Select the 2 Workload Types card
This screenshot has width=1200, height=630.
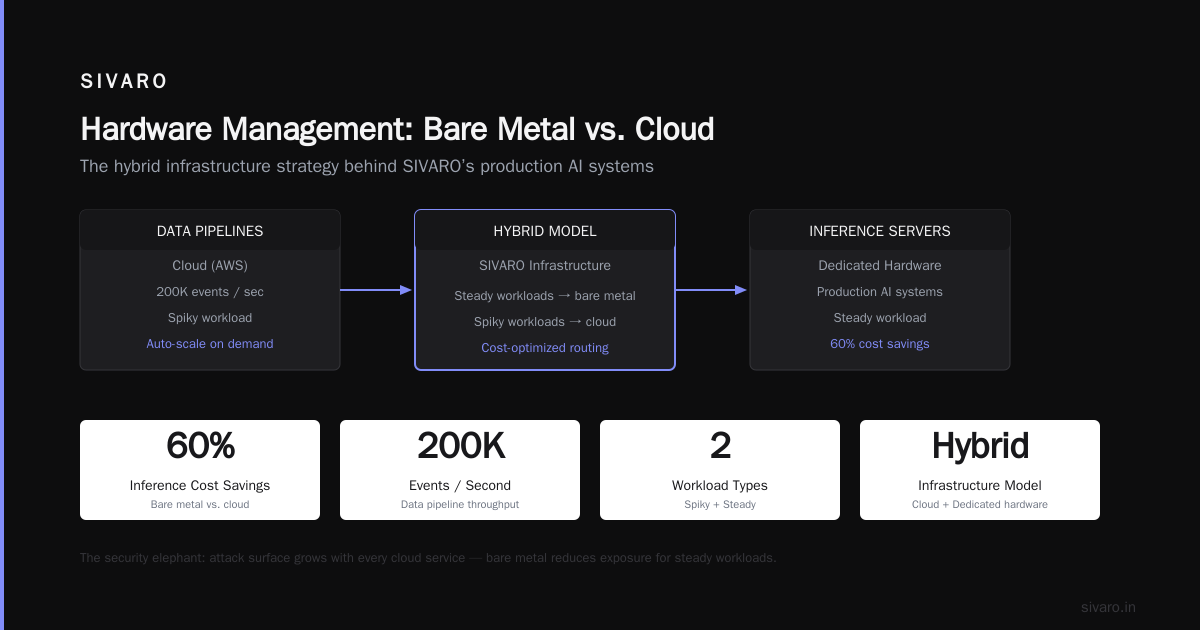(720, 470)
